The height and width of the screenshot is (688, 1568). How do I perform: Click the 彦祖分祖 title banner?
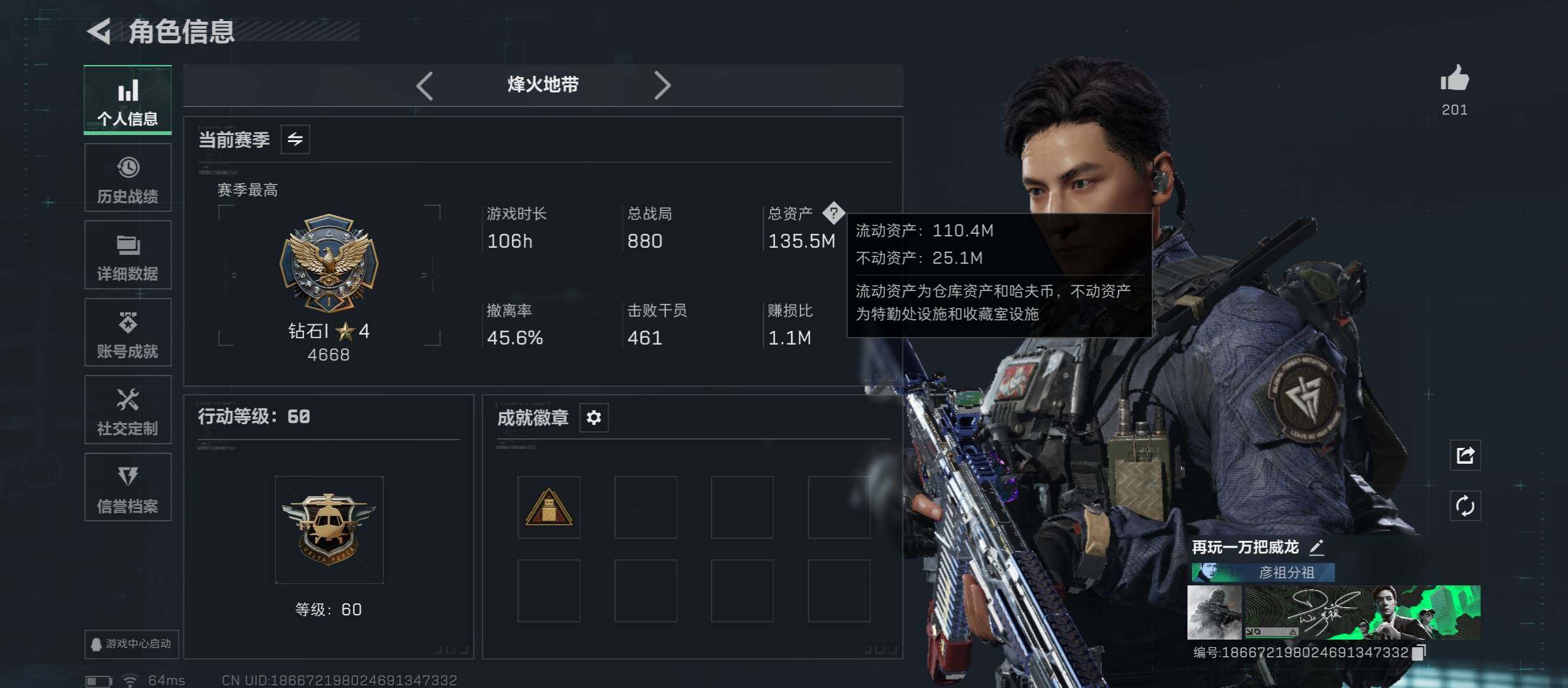(1263, 573)
